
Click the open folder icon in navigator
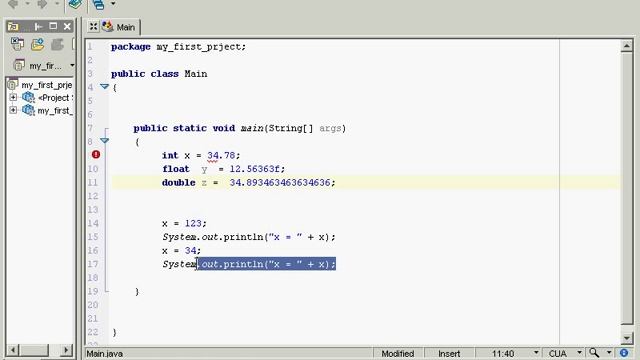[x=38, y=44]
